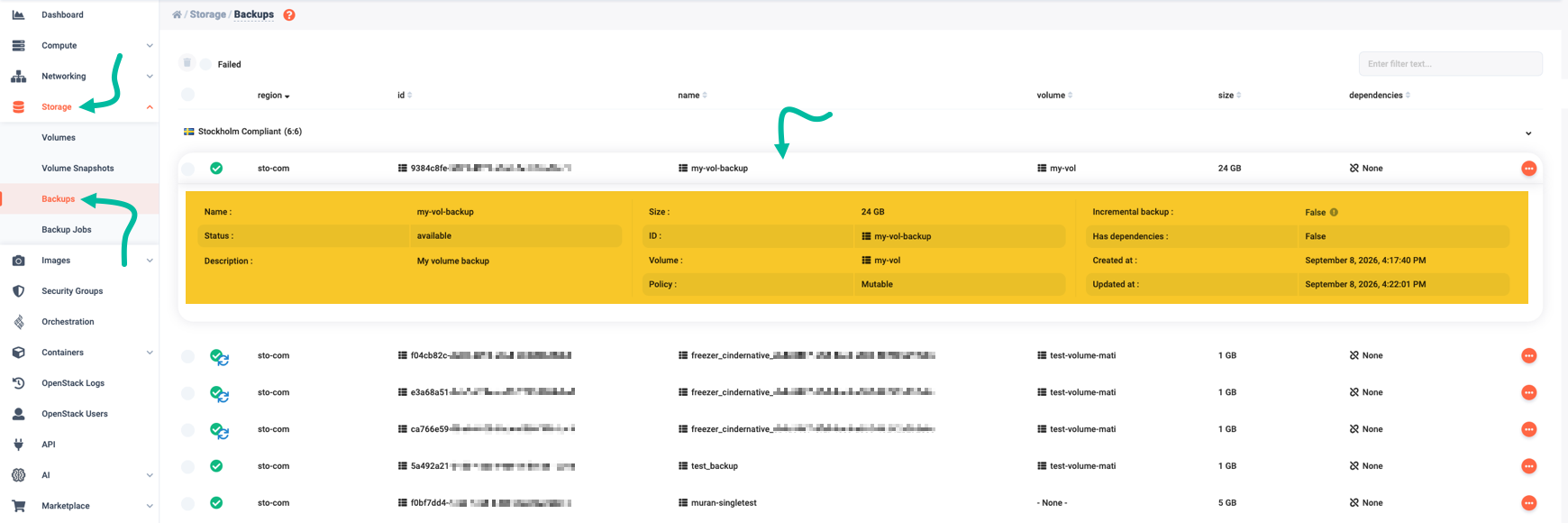Viewport: 1568px width, 523px height.
Task: Open Security Groups page
Action: point(72,290)
